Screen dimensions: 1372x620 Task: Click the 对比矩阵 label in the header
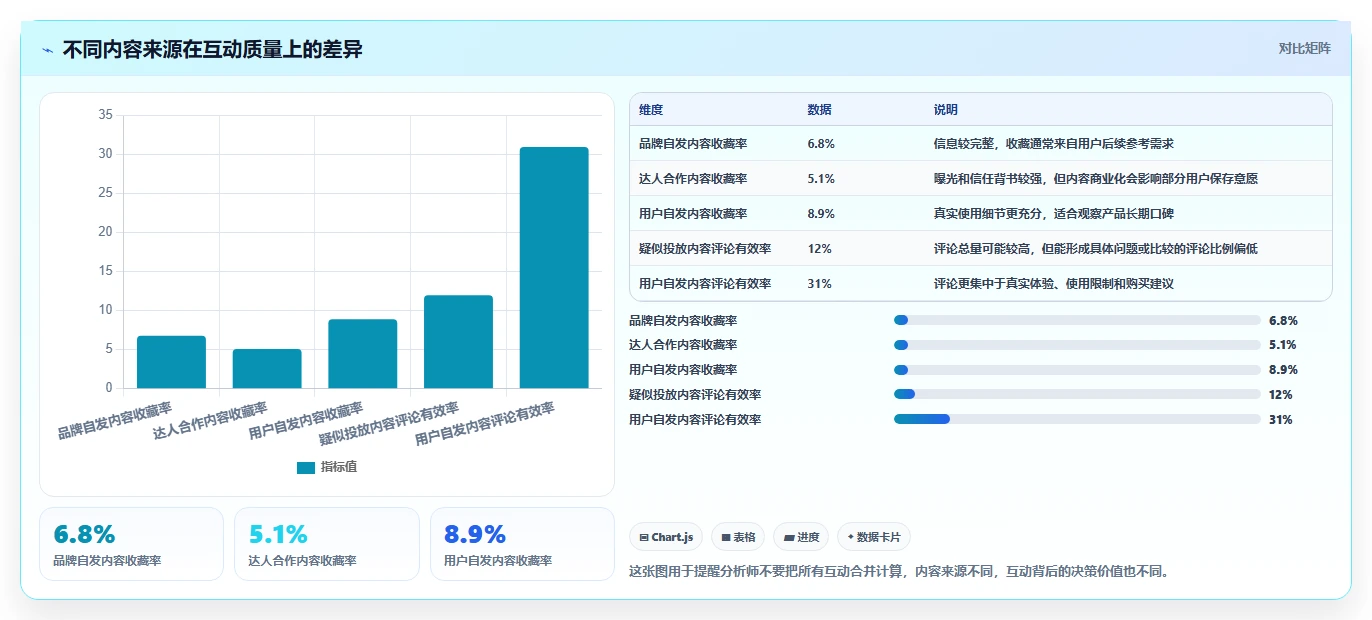(x=1304, y=48)
